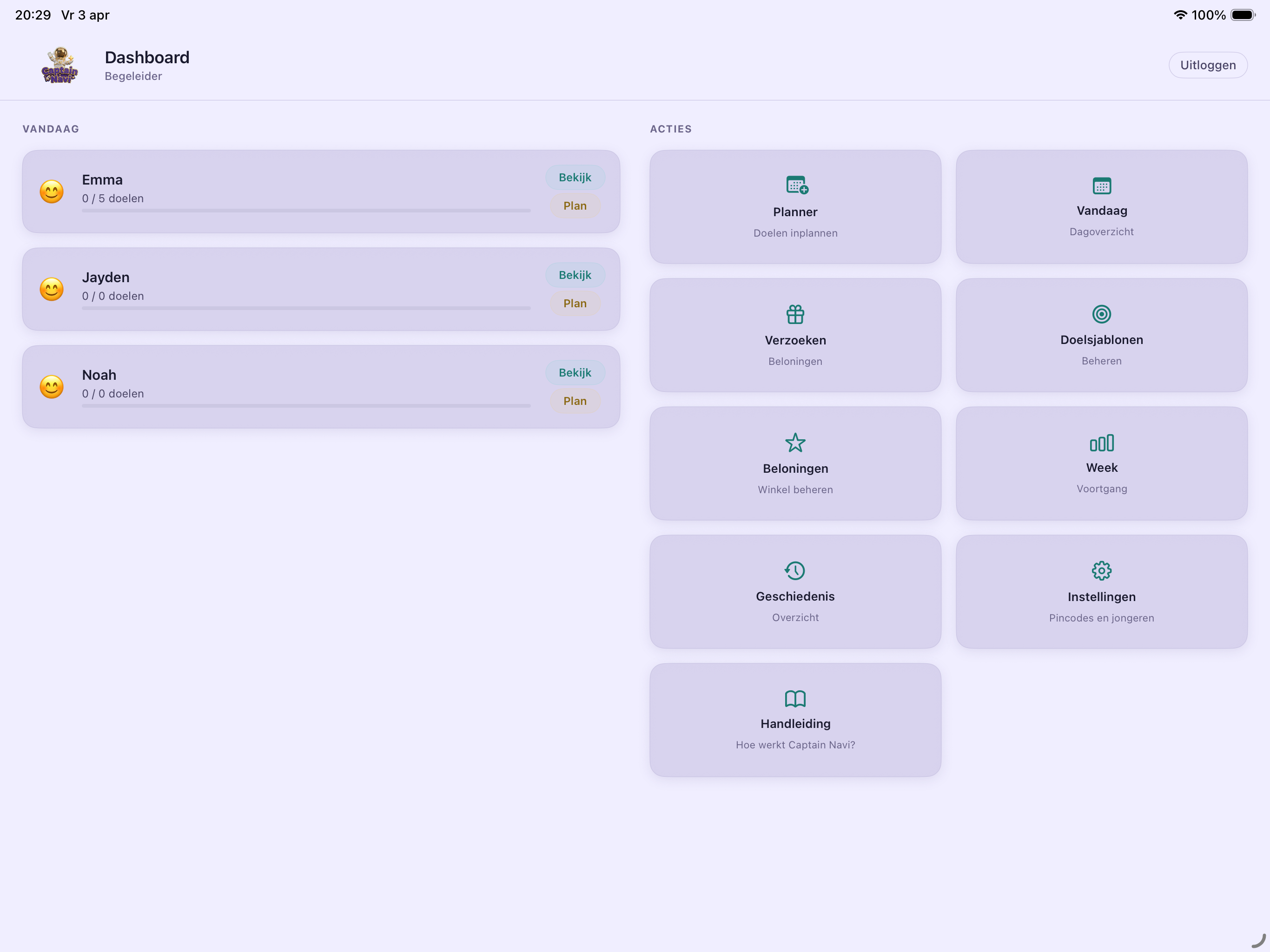Open the Geschiedenis history clock icon
Screen dimensions: 1270x952
795,571
